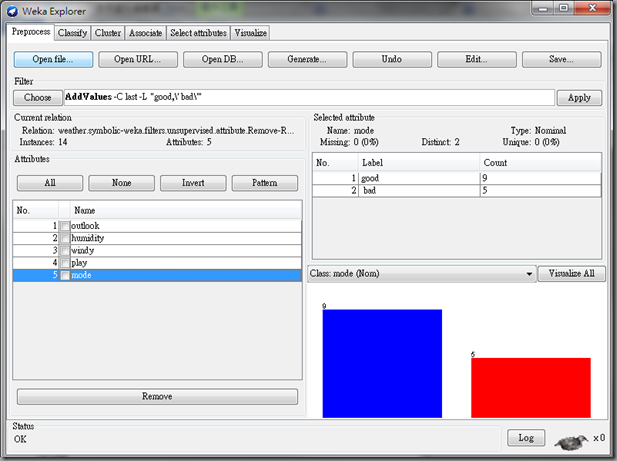
Task: Switch to the Associate tab
Action: [x=146, y=33]
